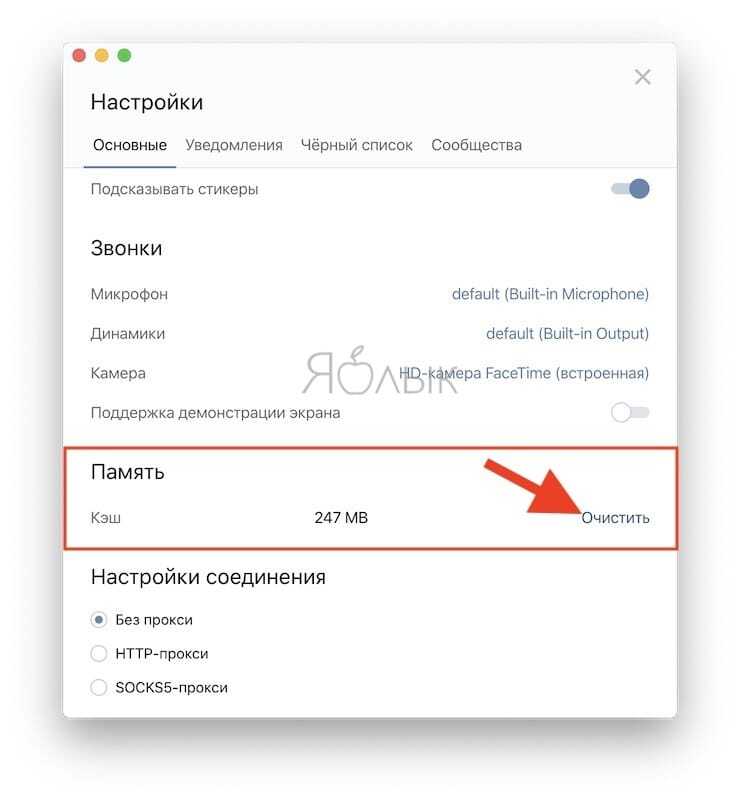Click the red window close dot
Screen dimensions: 740x801
coord(79,55)
